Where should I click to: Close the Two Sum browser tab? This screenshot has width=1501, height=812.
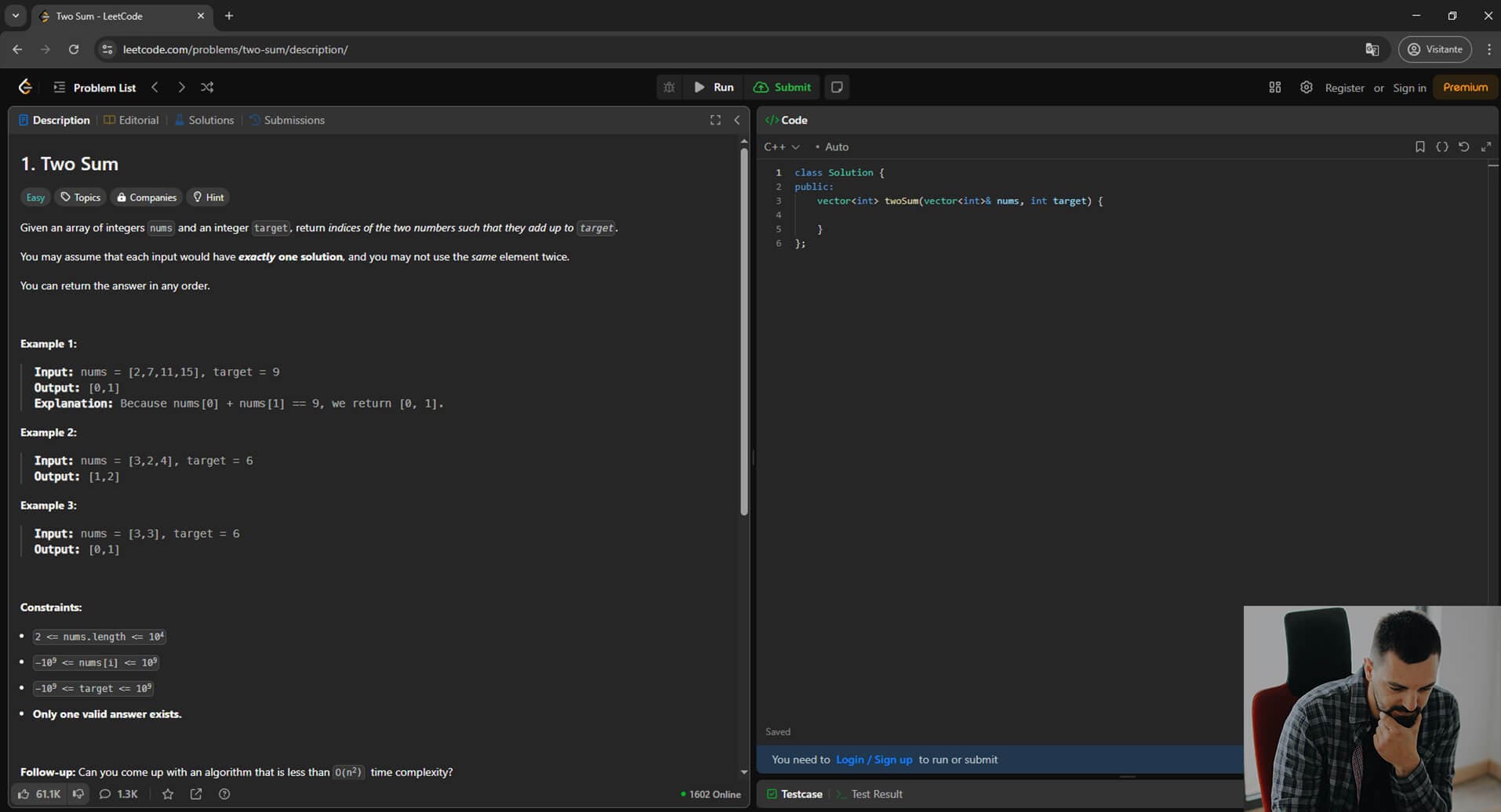pos(201,16)
